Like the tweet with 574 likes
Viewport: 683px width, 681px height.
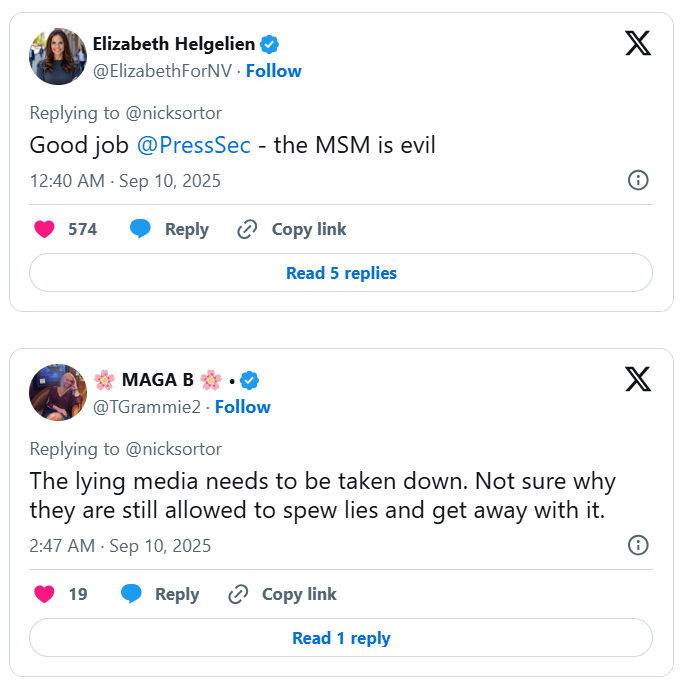pos(44,229)
